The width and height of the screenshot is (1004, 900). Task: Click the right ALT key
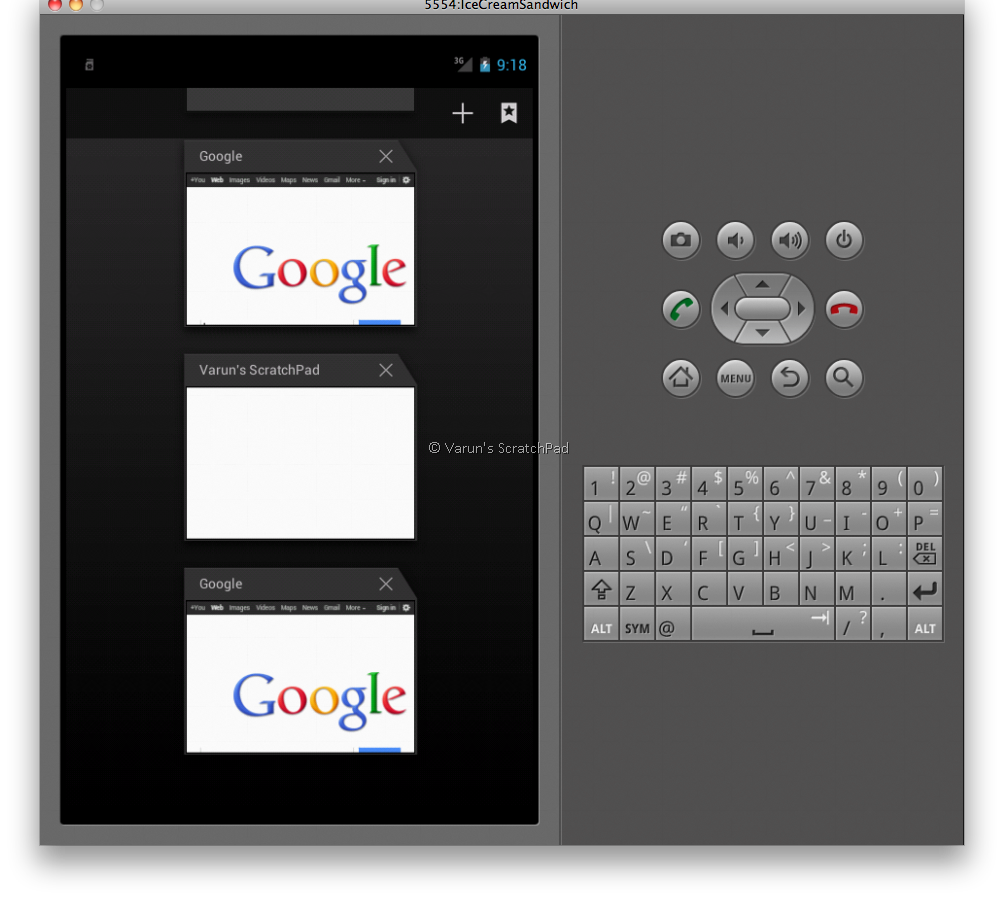tap(925, 624)
